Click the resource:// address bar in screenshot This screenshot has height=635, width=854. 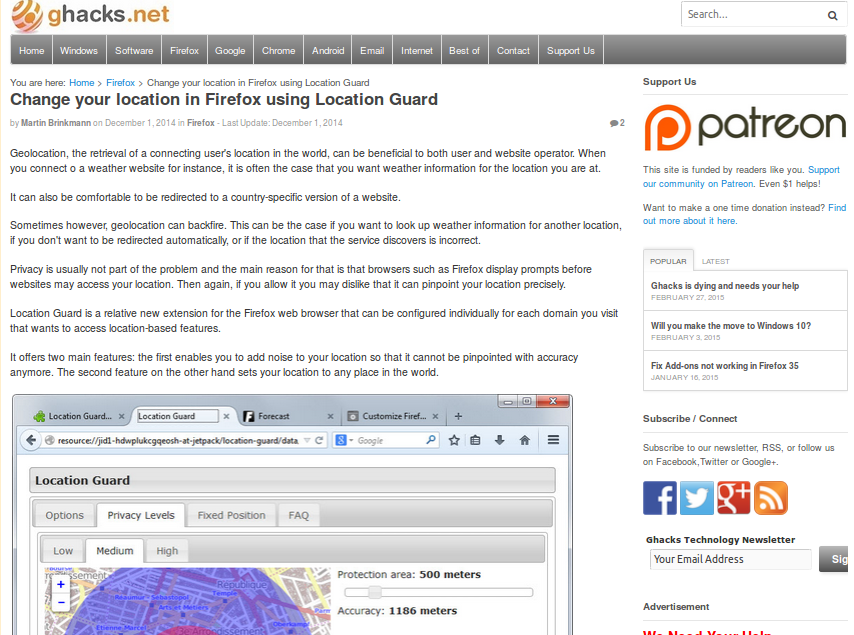pos(178,440)
